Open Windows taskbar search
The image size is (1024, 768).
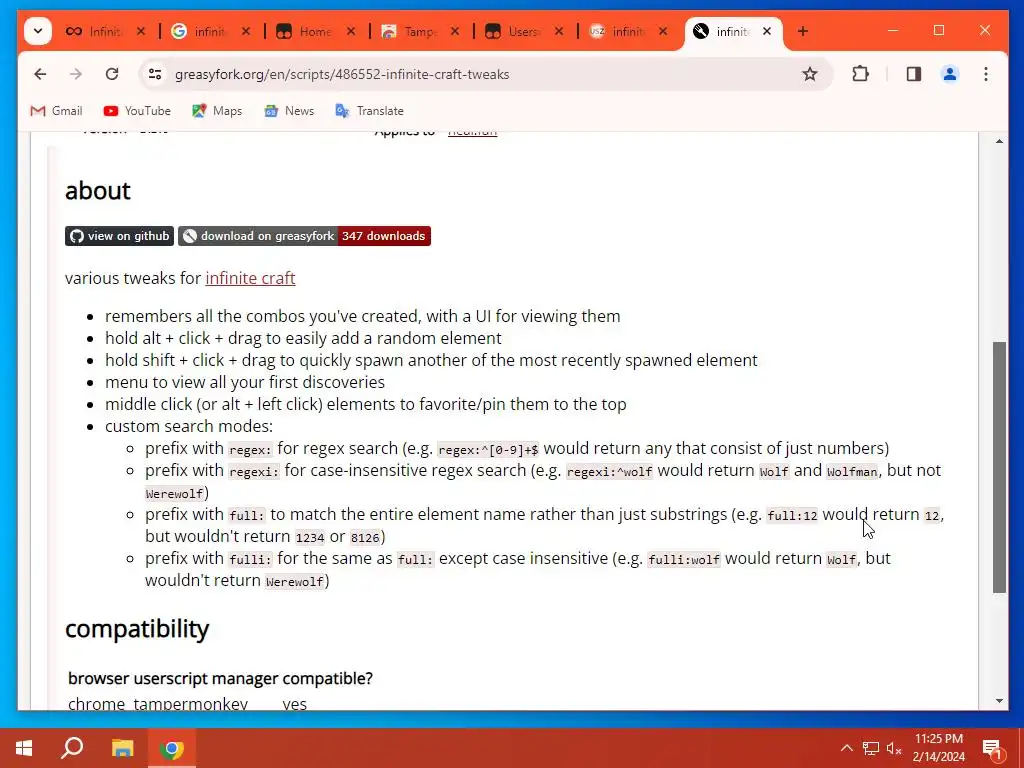pos(72,748)
